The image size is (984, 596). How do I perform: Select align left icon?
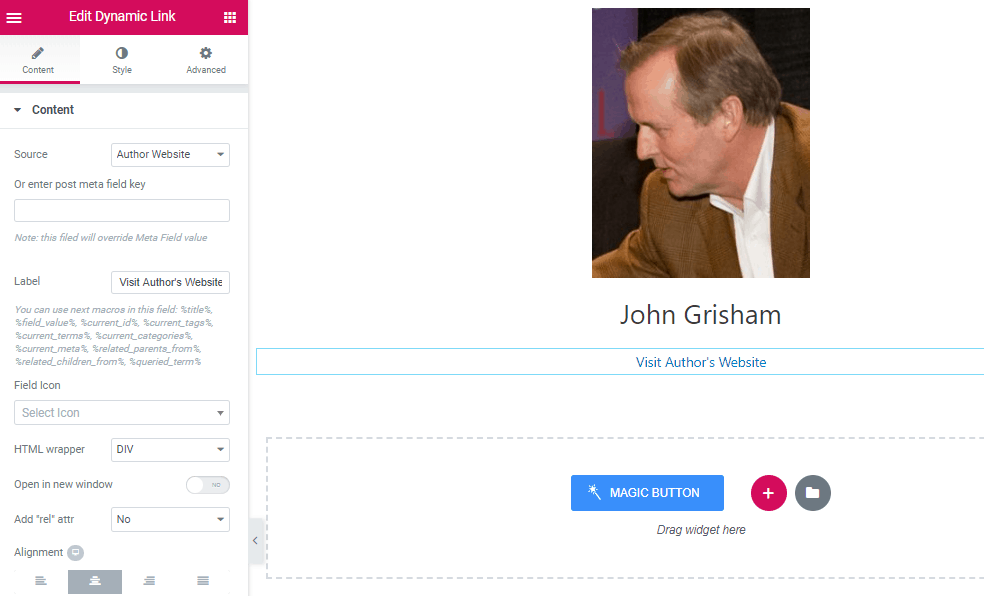pos(41,581)
